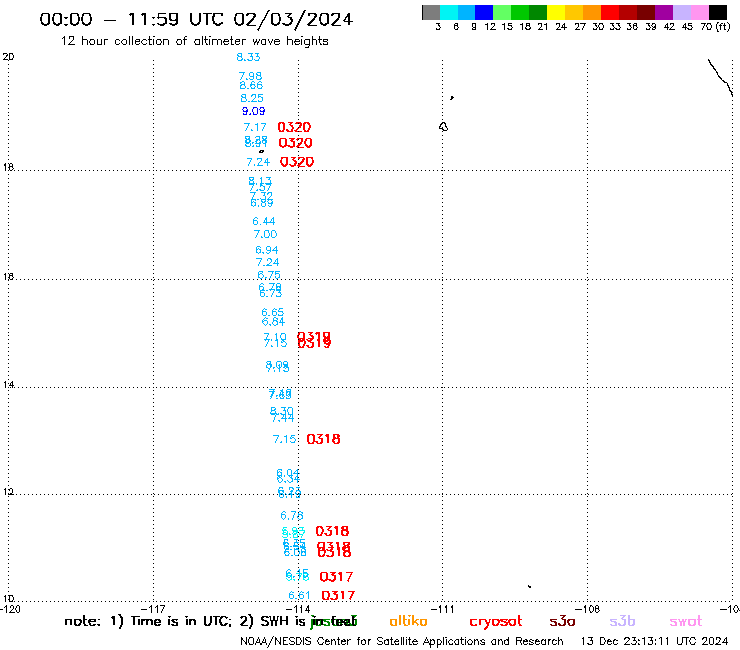
Task: Click the wave height value 6.76
Action: click(292, 515)
